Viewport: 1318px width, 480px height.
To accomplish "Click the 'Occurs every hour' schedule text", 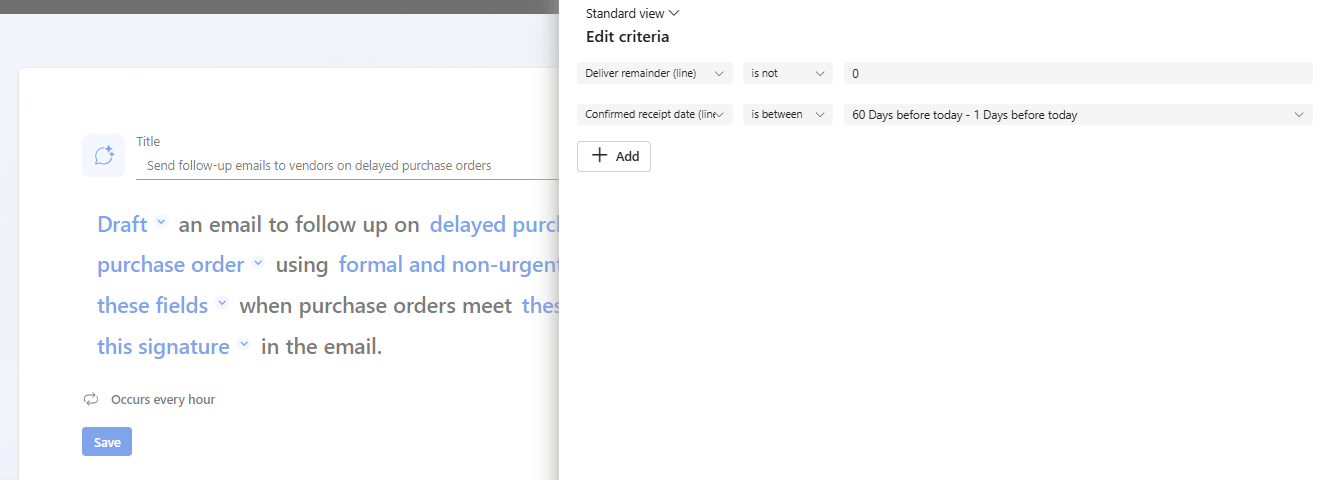I will click(163, 399).
